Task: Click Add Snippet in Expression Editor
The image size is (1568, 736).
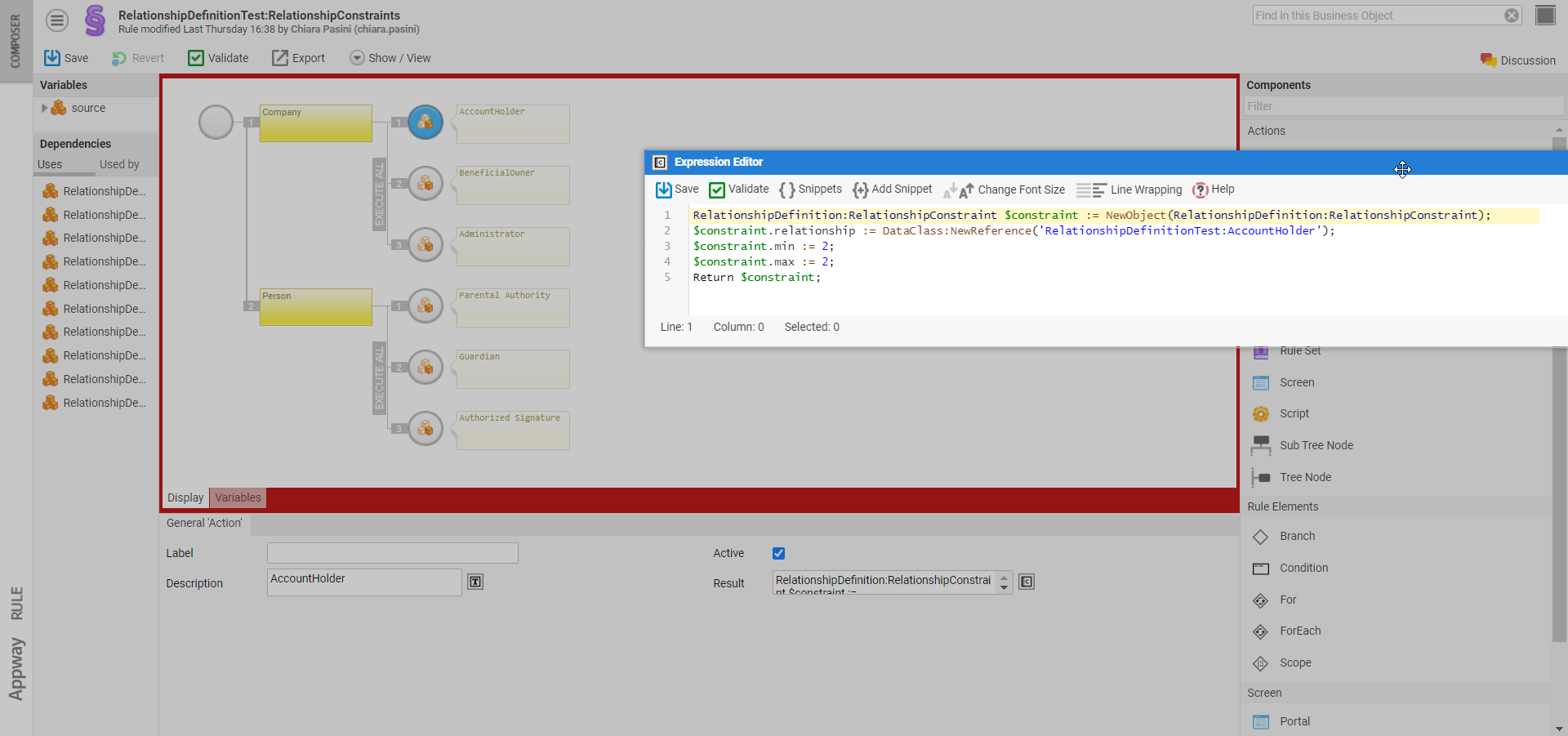Action: pos(892,190)
